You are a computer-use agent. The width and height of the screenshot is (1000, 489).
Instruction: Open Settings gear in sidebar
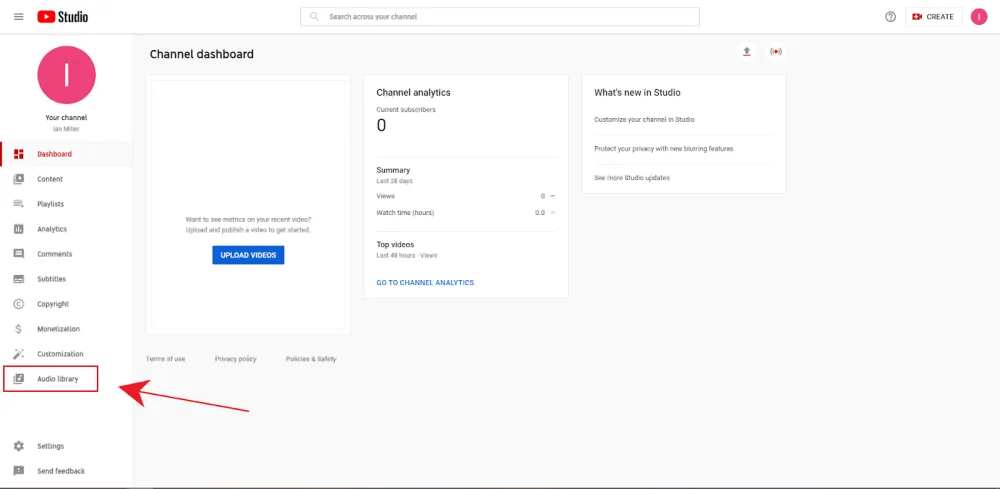[50, 446]
